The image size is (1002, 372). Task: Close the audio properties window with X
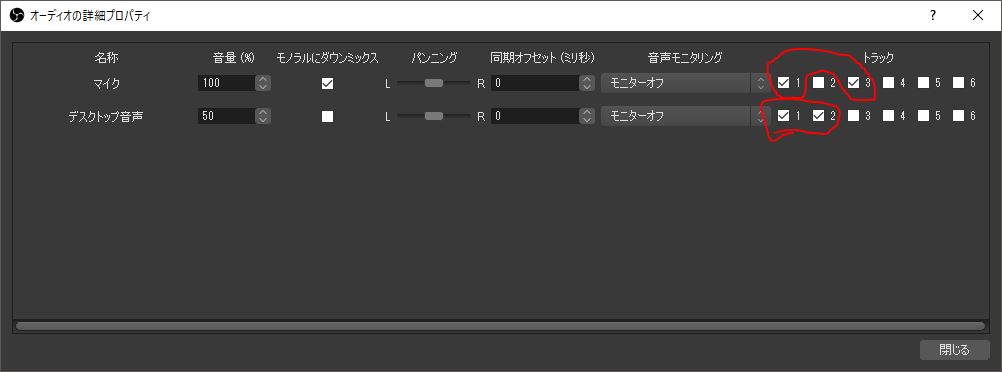(x=978, y=15)
